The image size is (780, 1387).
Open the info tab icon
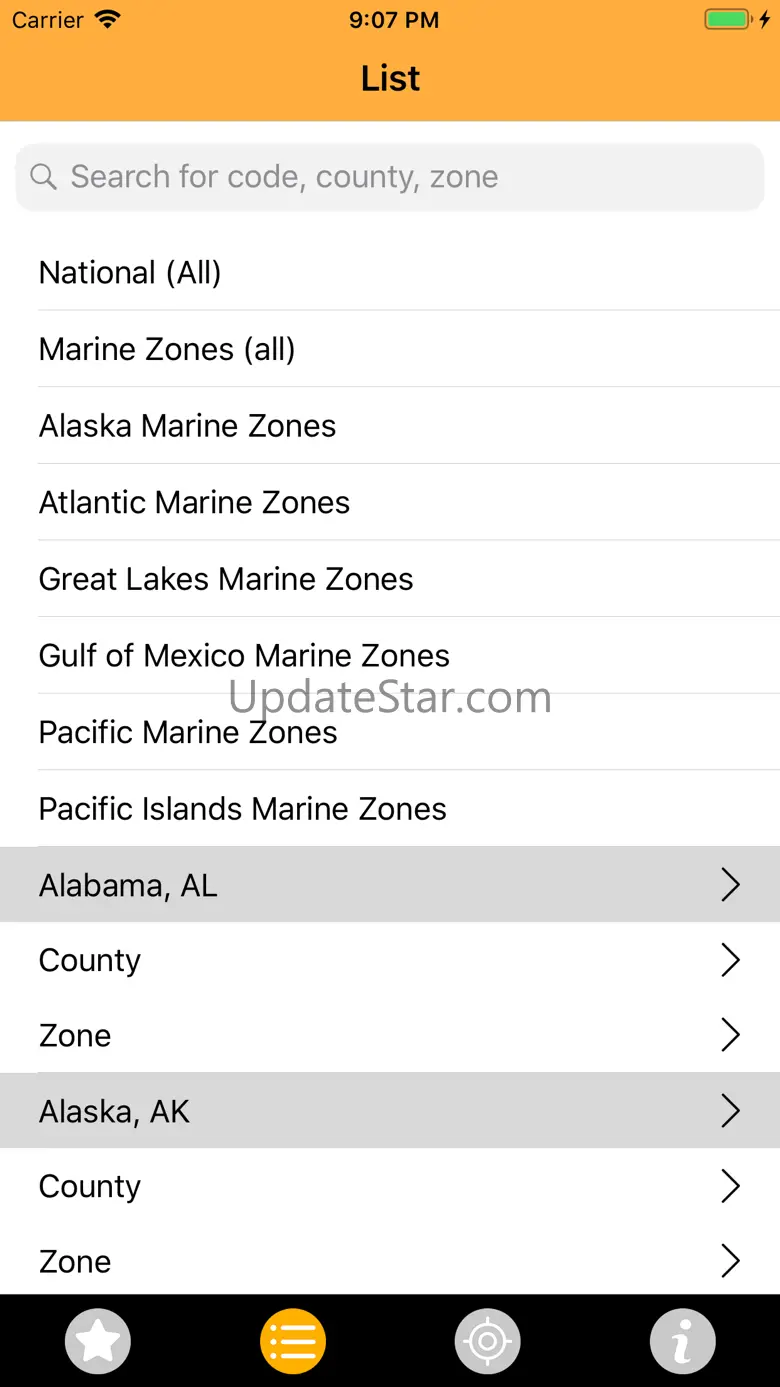tap(683, 1341)
